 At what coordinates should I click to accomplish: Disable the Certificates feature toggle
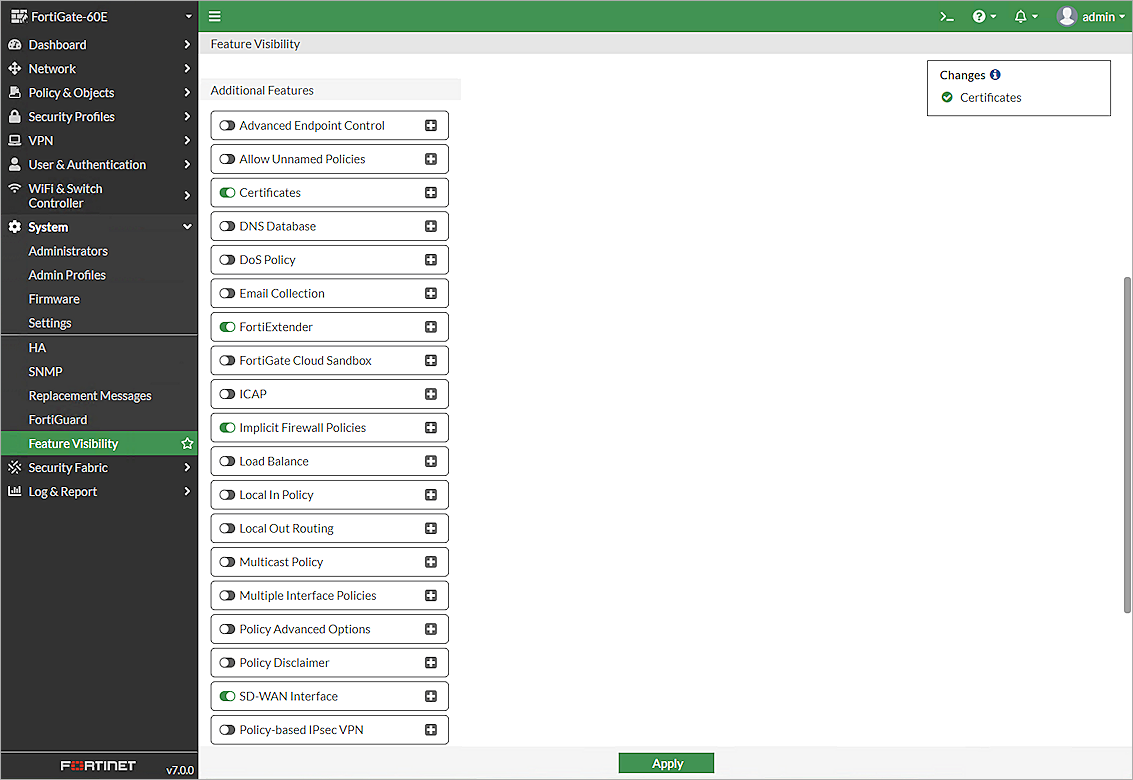click(225, 192)
